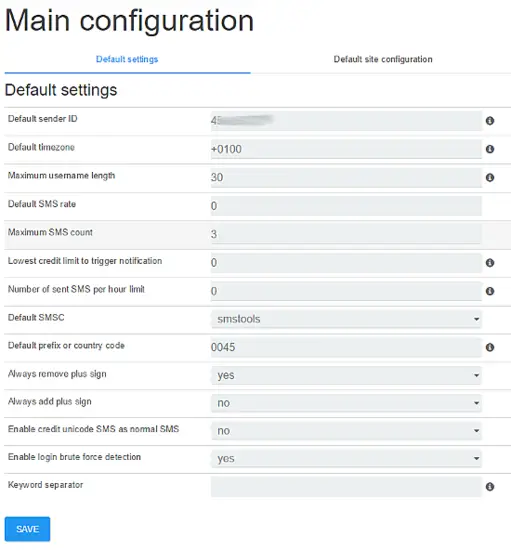The image size is (511, 550).
Task: Focus the Default sender ID field
Action: (346, 121)
